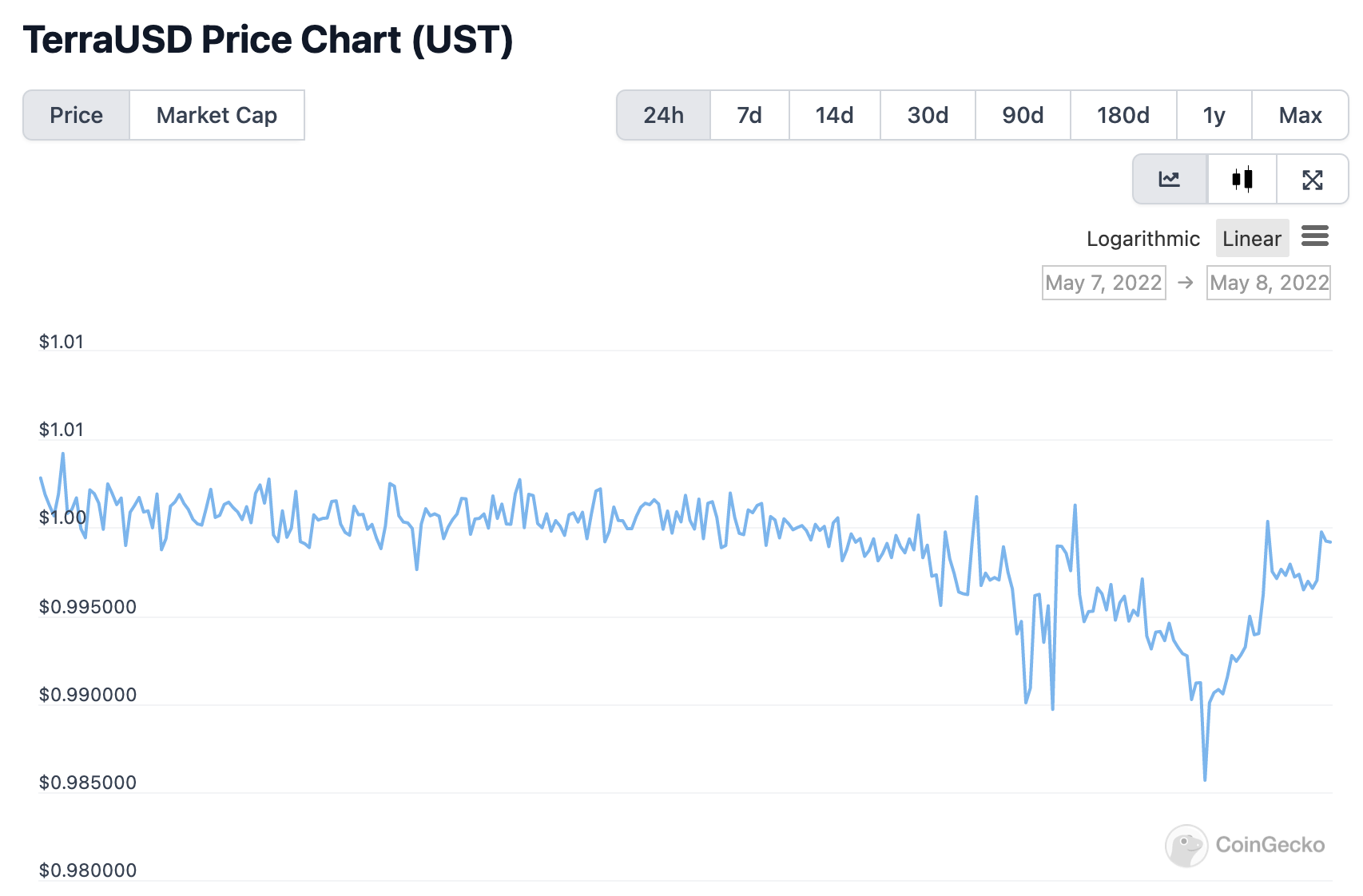Select the Price tab

(x=77, y=115)
